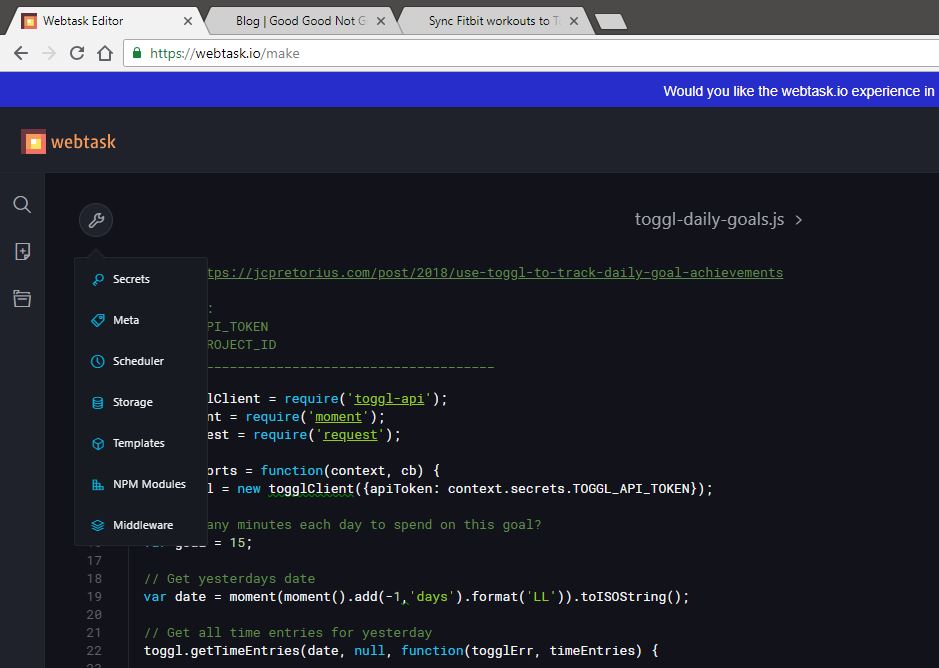939x668 pixels.
Task: Open the Storage panel
Action: [x=133, y=401]
